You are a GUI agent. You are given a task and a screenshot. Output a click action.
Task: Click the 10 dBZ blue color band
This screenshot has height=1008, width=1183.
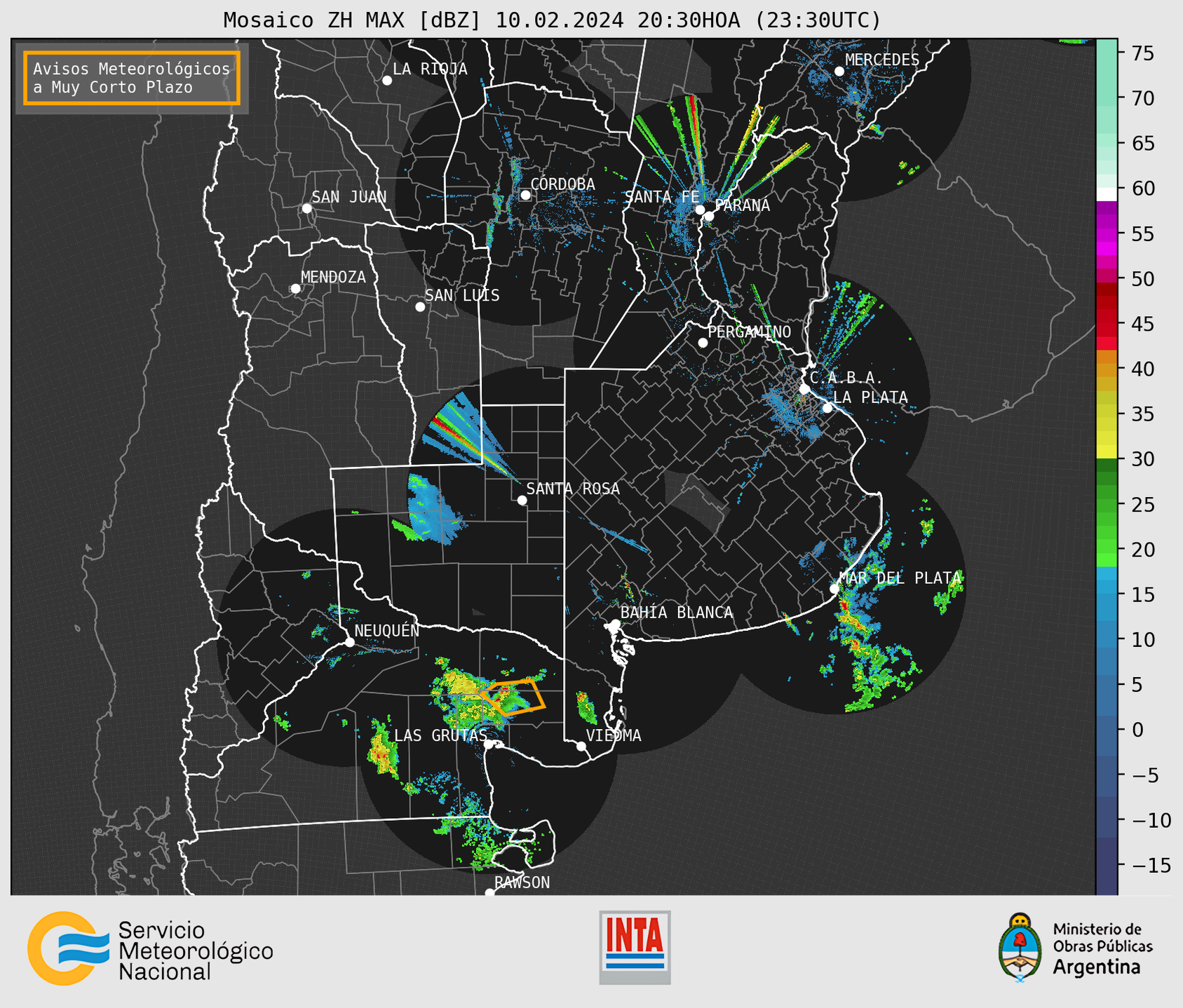coord(1107,639)
